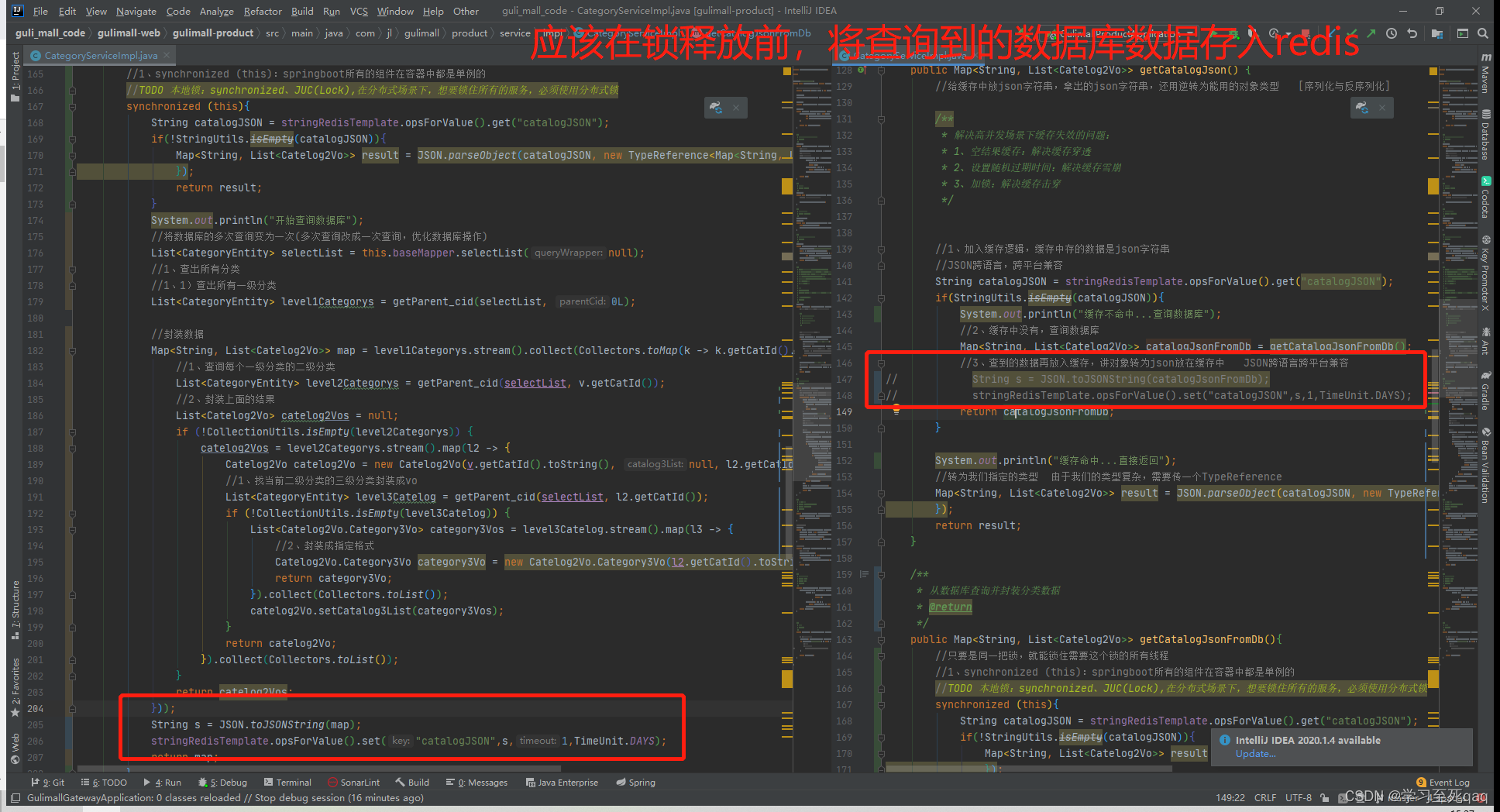Load Maven changes icon in left editor
The width and height of the screenshot is (1500, 812).
click(717, 108)
